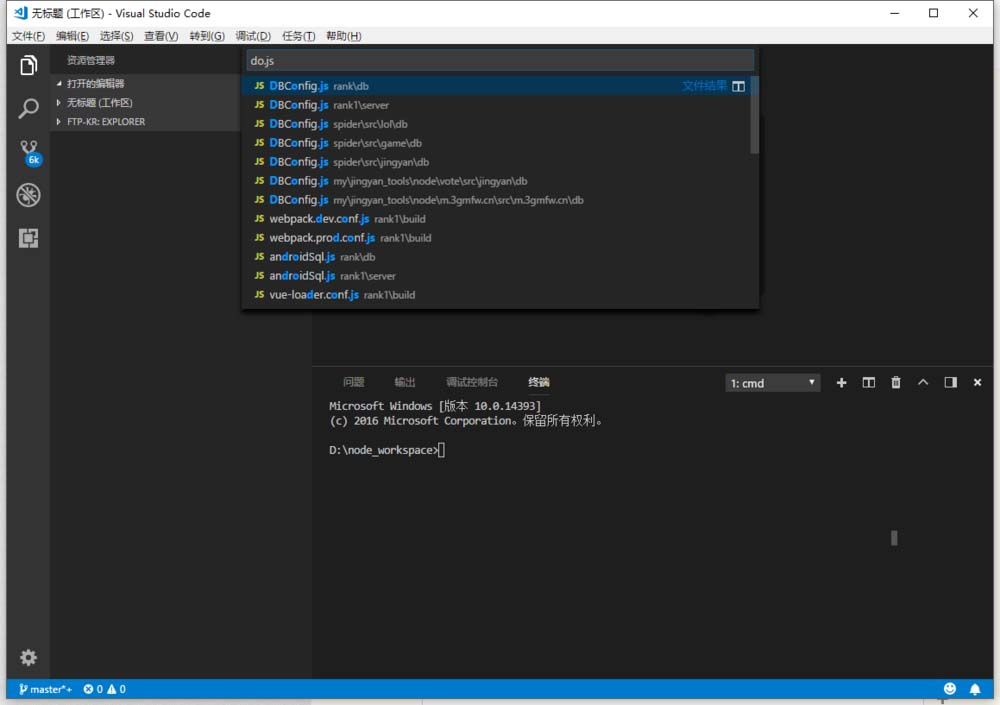Kill the terminal using the trash icon
Image resolution: width=1000 pixels, height=705 pixels.
[896, 382]
